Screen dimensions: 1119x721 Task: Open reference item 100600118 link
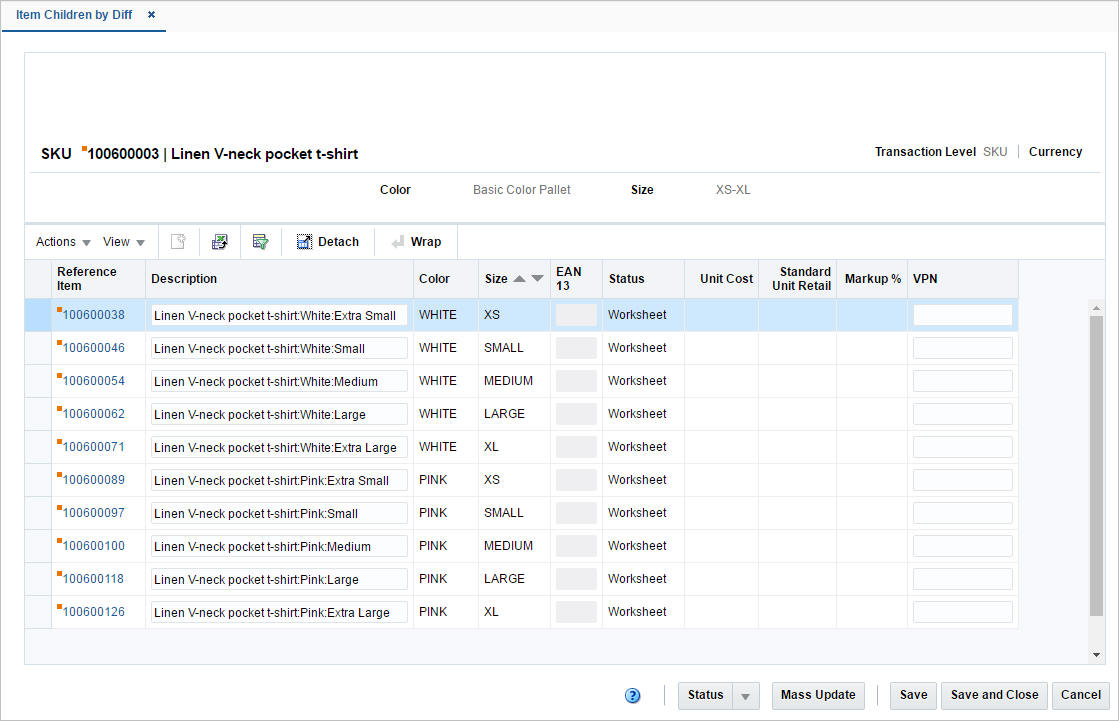[x=93, y=578]
